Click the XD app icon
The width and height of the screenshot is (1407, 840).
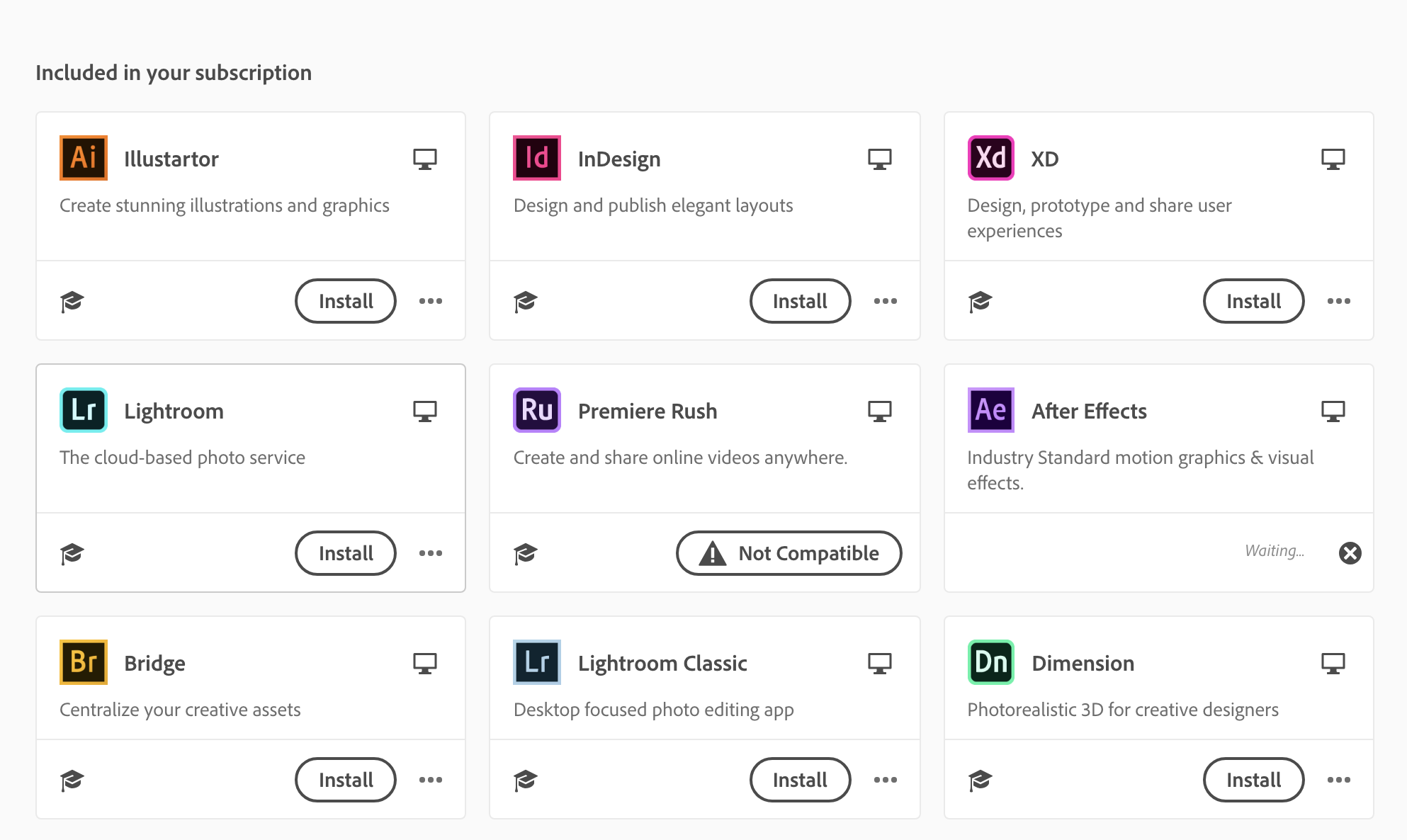(x=990, y=158)
